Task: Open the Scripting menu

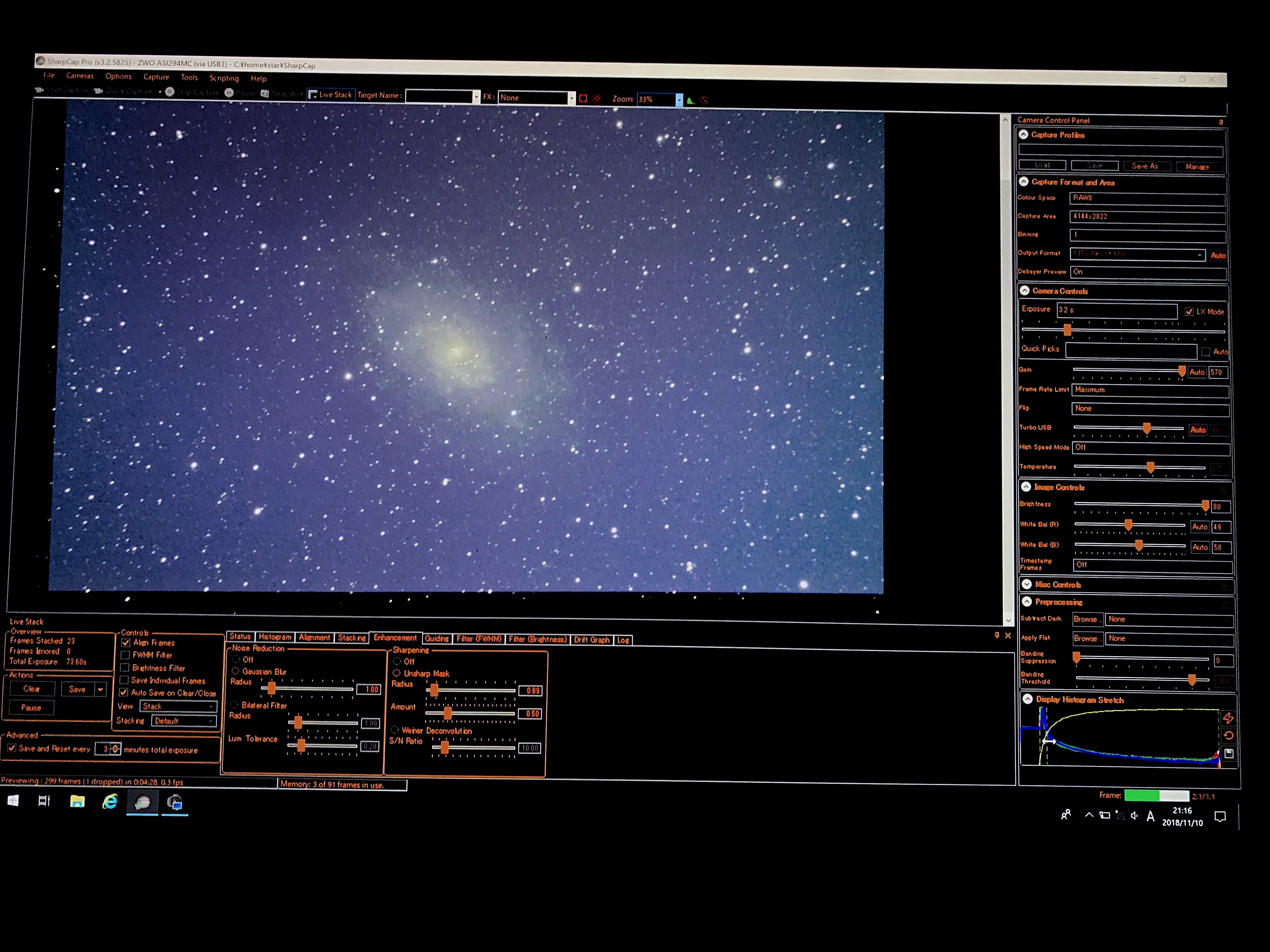Action: point(224,78)
